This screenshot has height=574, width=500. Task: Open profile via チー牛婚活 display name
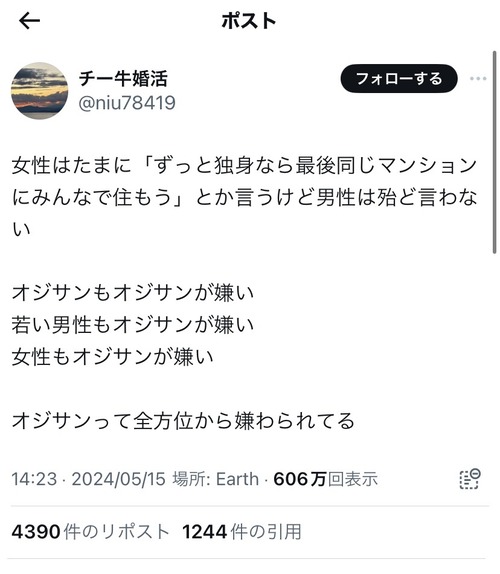(123, 78)
